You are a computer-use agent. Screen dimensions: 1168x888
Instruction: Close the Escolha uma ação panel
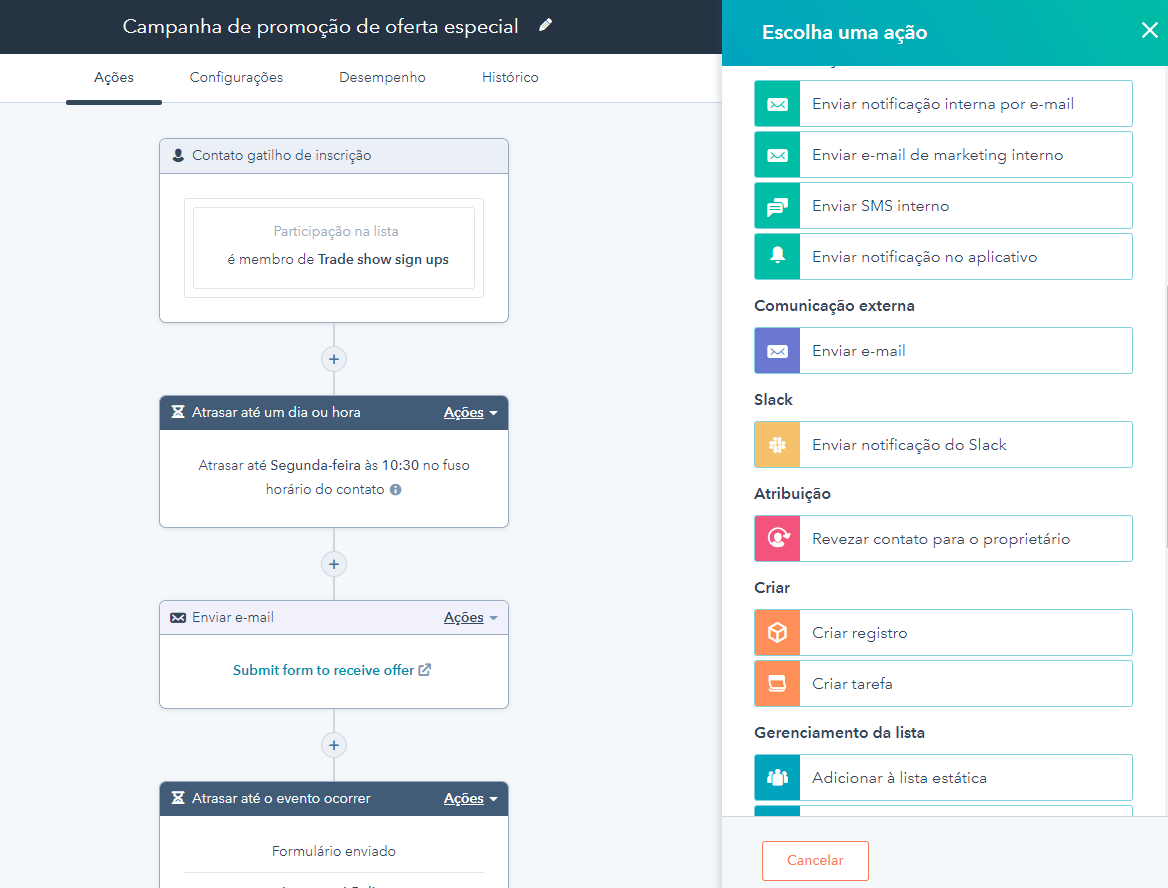[x=1149, y=31]
